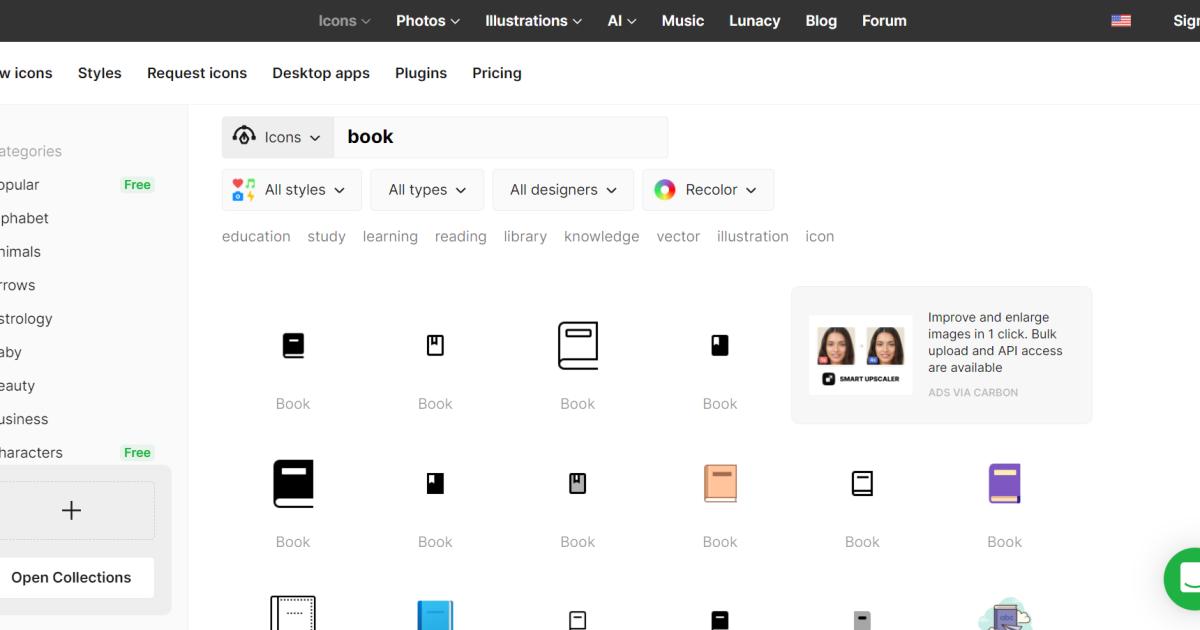
Task: Choose the large solid black book icon in the second results row
Action: coord(293,483)
